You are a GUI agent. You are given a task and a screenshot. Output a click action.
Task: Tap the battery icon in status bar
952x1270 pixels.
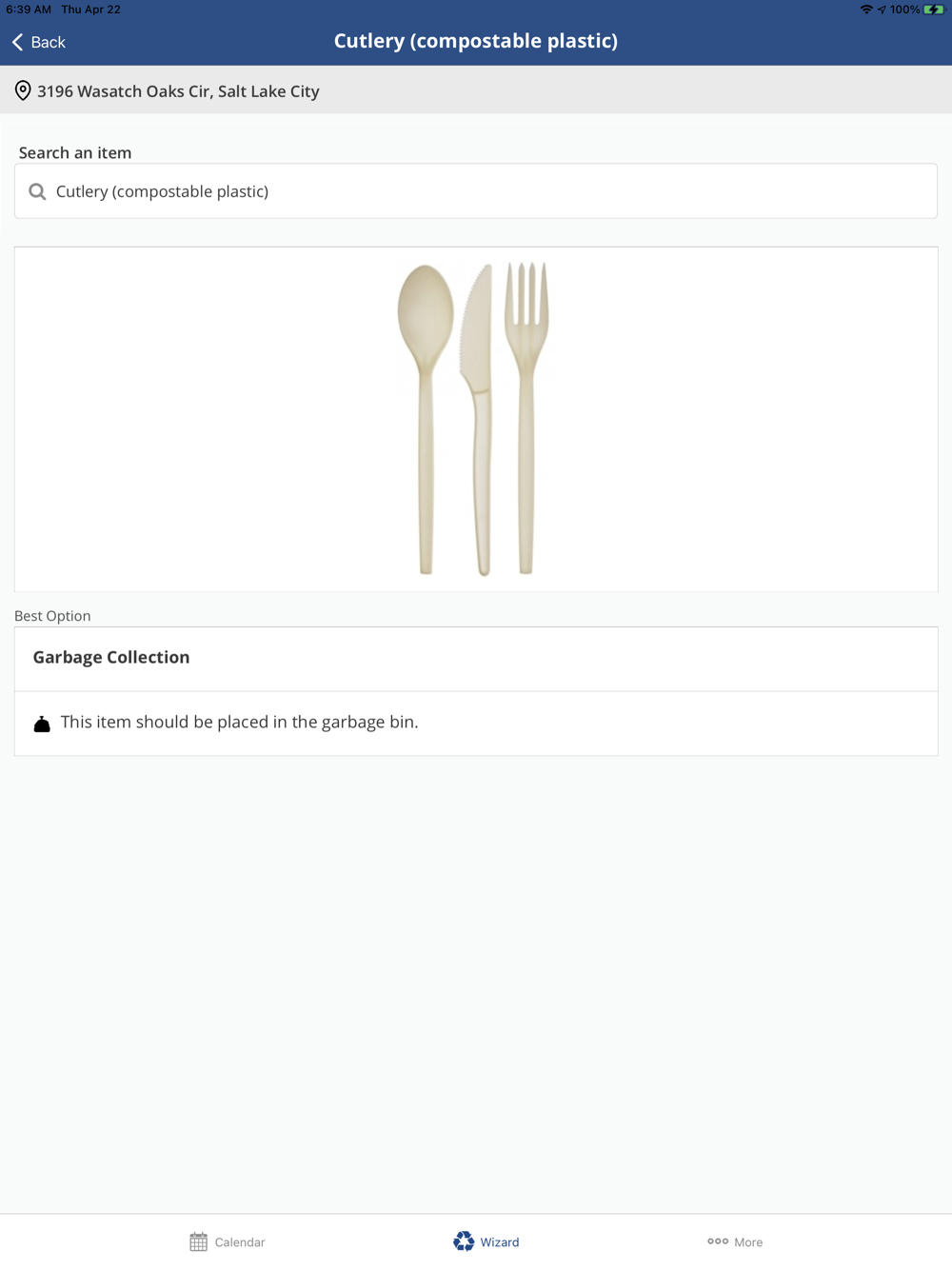pyautogui.click(x=933, y=10)
